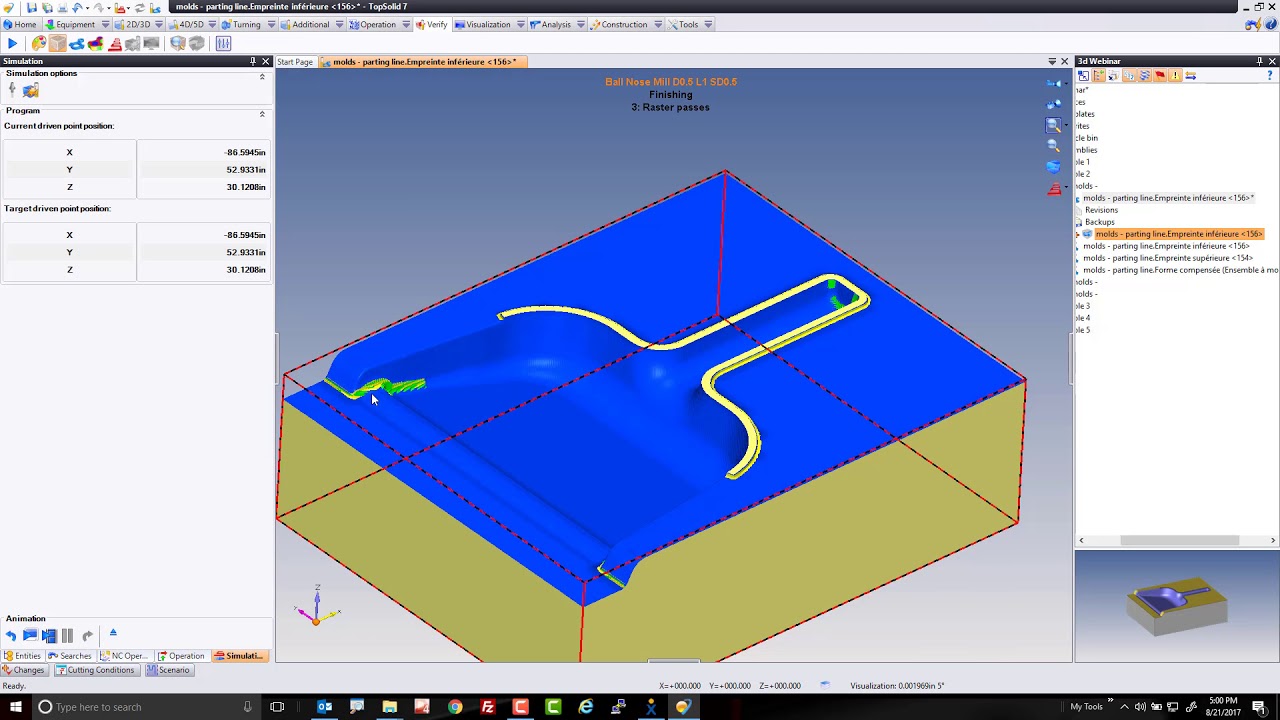This screenshot has height=720, width=1280.
Task: Click the gray monitor icon in the Verify toolbar
Action: tap(151, 43)
